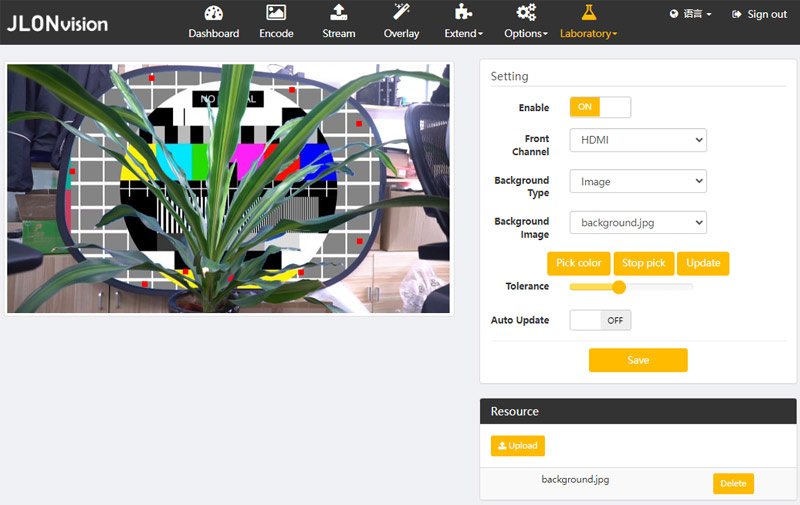The width and height of the screenshot is (800, 505).
Task: Click background.jpg in the Resource list
Action: click(575, 479)
